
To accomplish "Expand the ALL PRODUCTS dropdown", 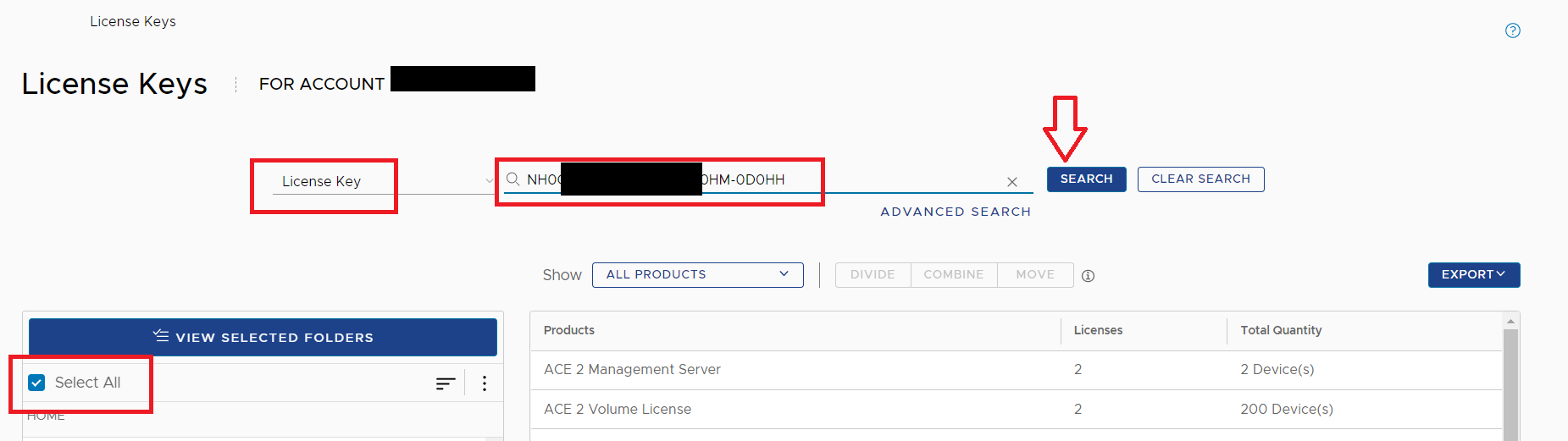I will coord(697,275).
